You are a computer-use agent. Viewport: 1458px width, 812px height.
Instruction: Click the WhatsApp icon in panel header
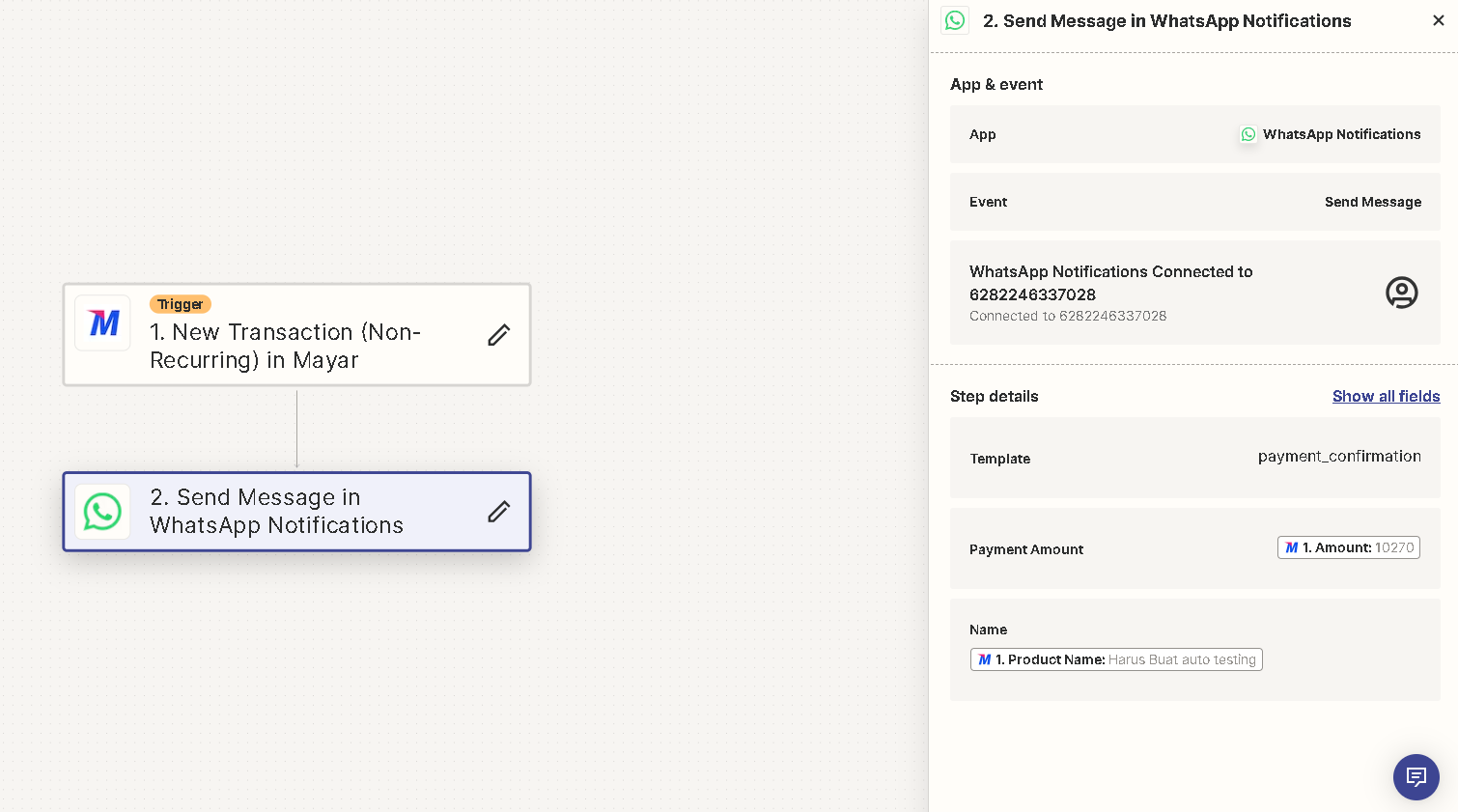point(955,20)
